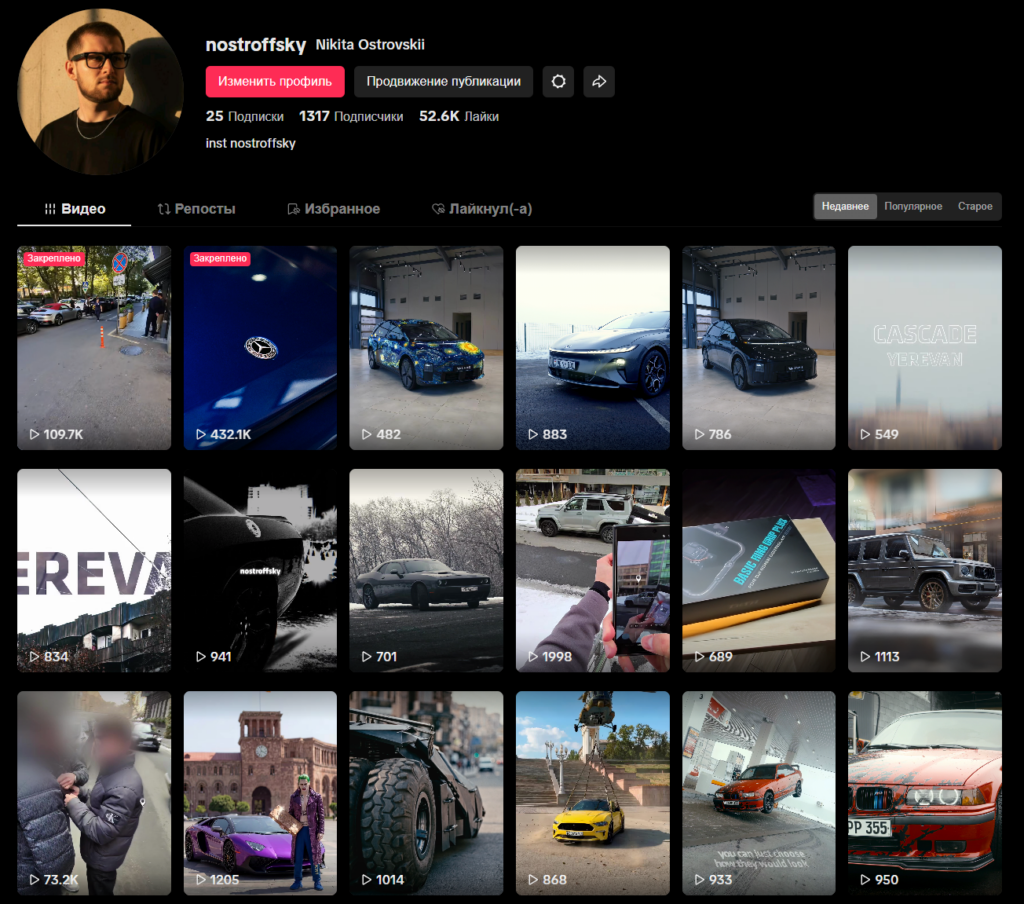The image size is (1024, 904).
Task: Open black car garage video 786 views
Action: pos(759,347)
